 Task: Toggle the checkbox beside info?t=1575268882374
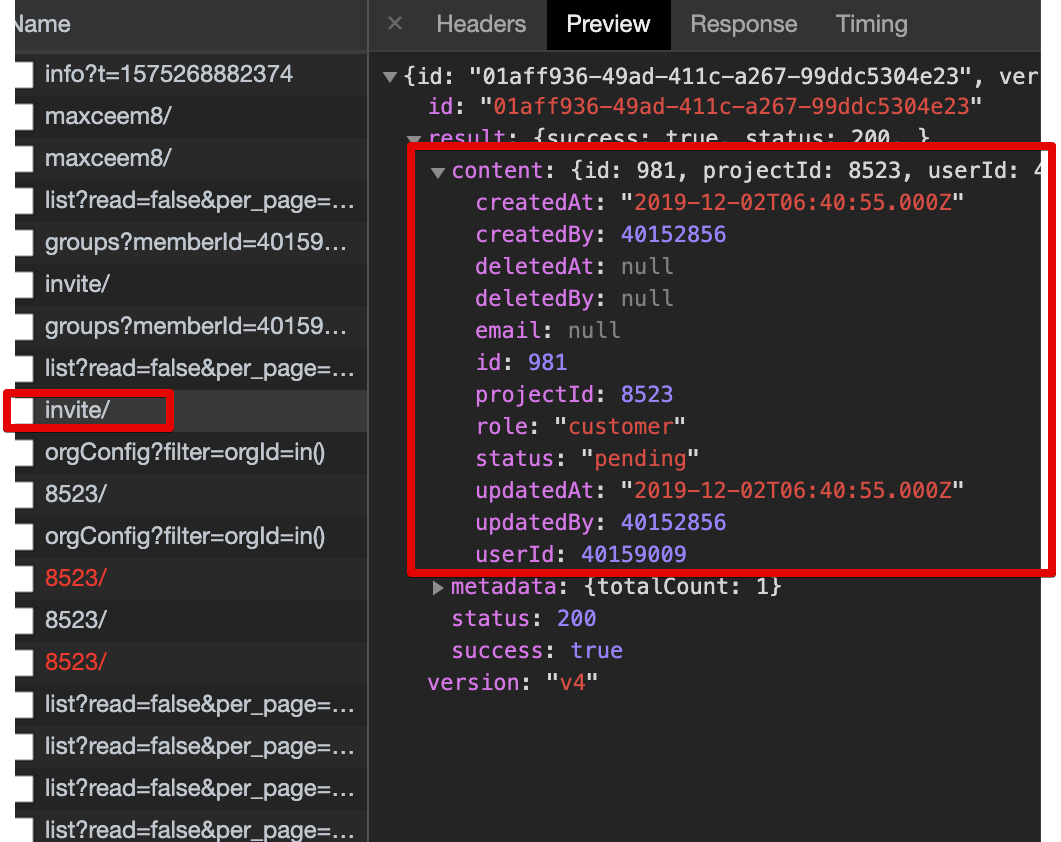(24, 74)
